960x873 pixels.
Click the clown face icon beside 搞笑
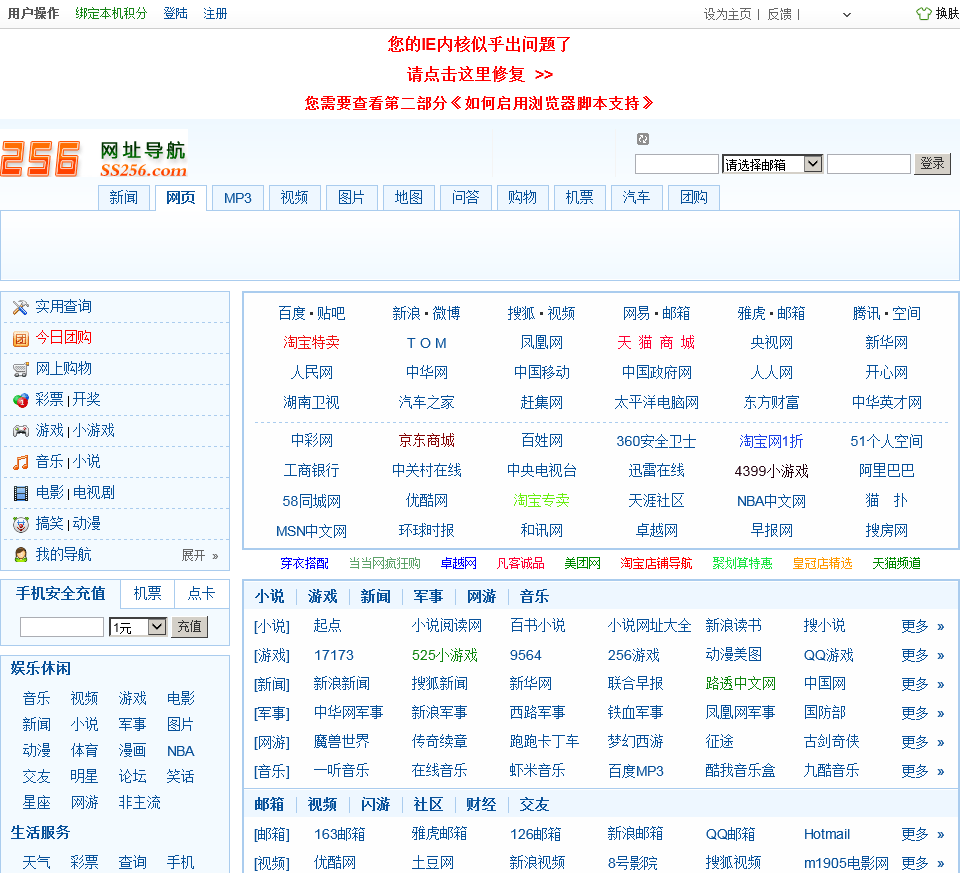(20, 524)
